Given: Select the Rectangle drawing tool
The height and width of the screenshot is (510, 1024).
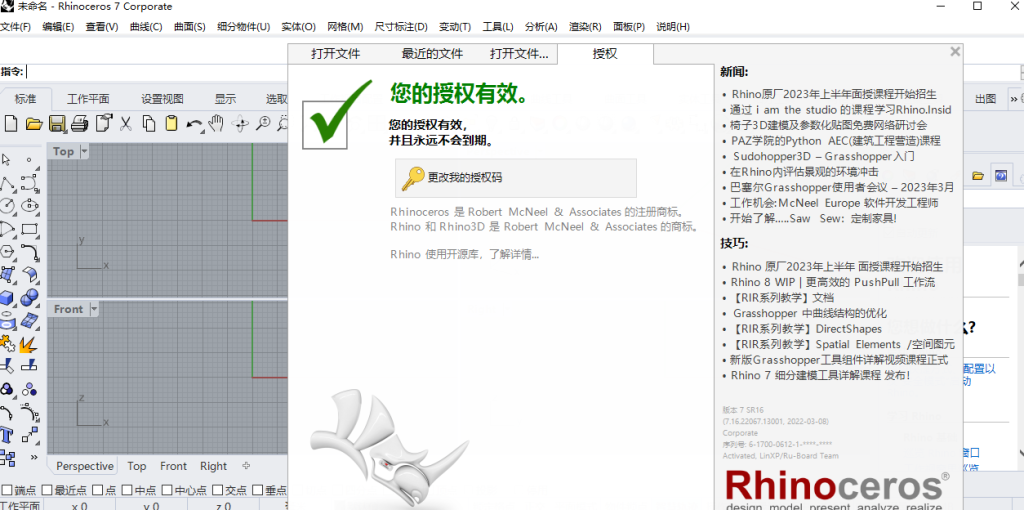Looking at the screenshot, I should pyautogui.click(x=29, y=228).
